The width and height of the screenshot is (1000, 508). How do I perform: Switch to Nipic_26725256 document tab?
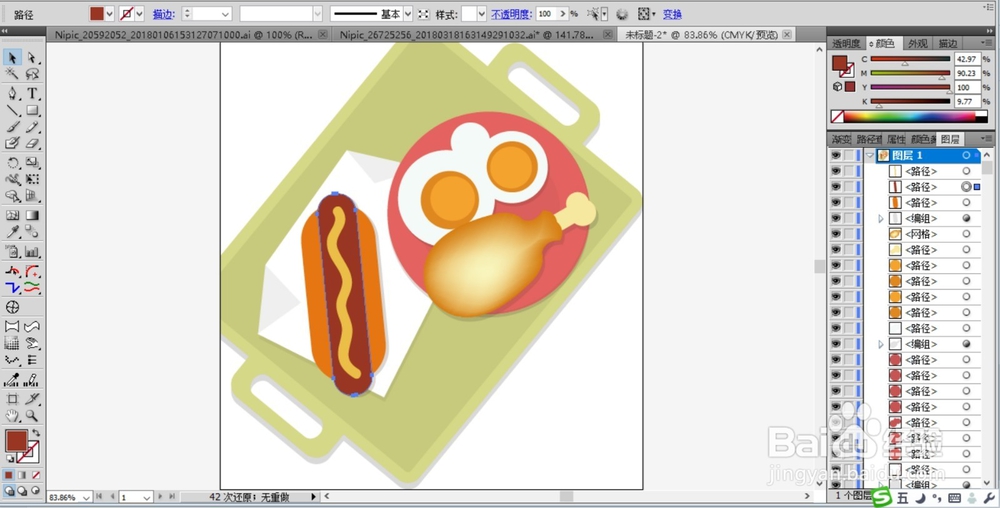(x=474, y=34)
